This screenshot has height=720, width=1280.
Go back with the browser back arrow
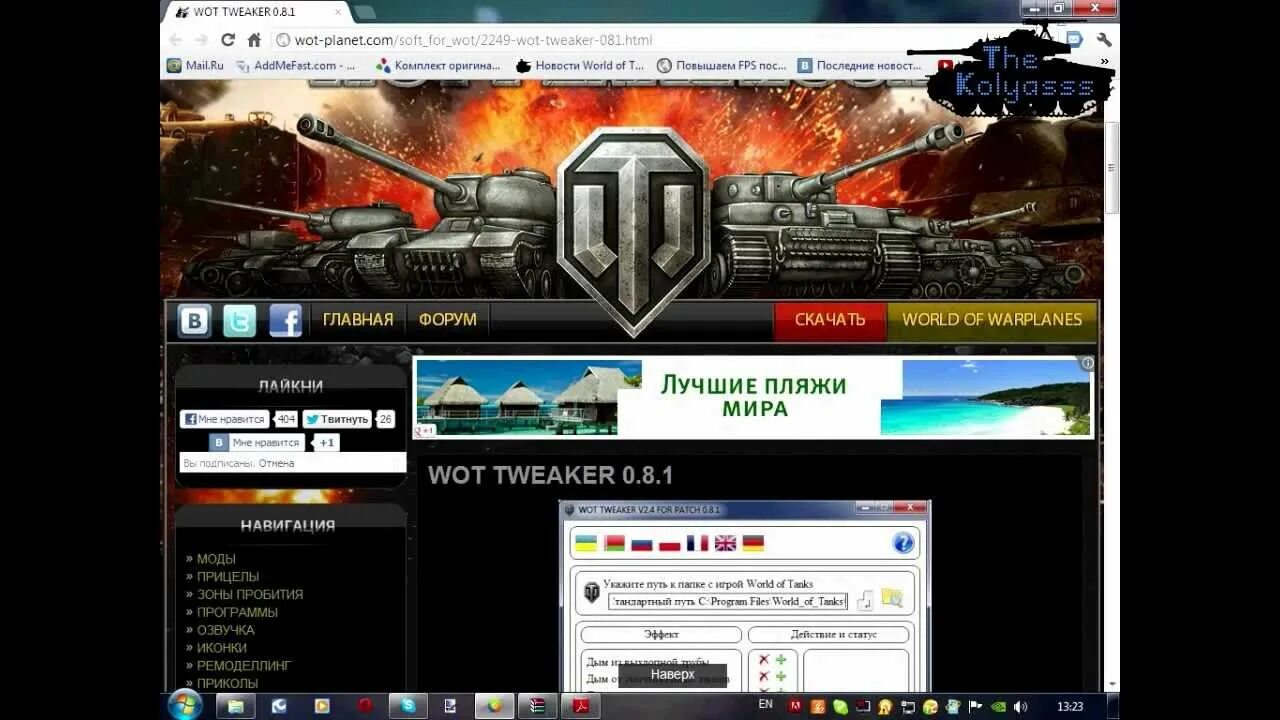[176, 40]
